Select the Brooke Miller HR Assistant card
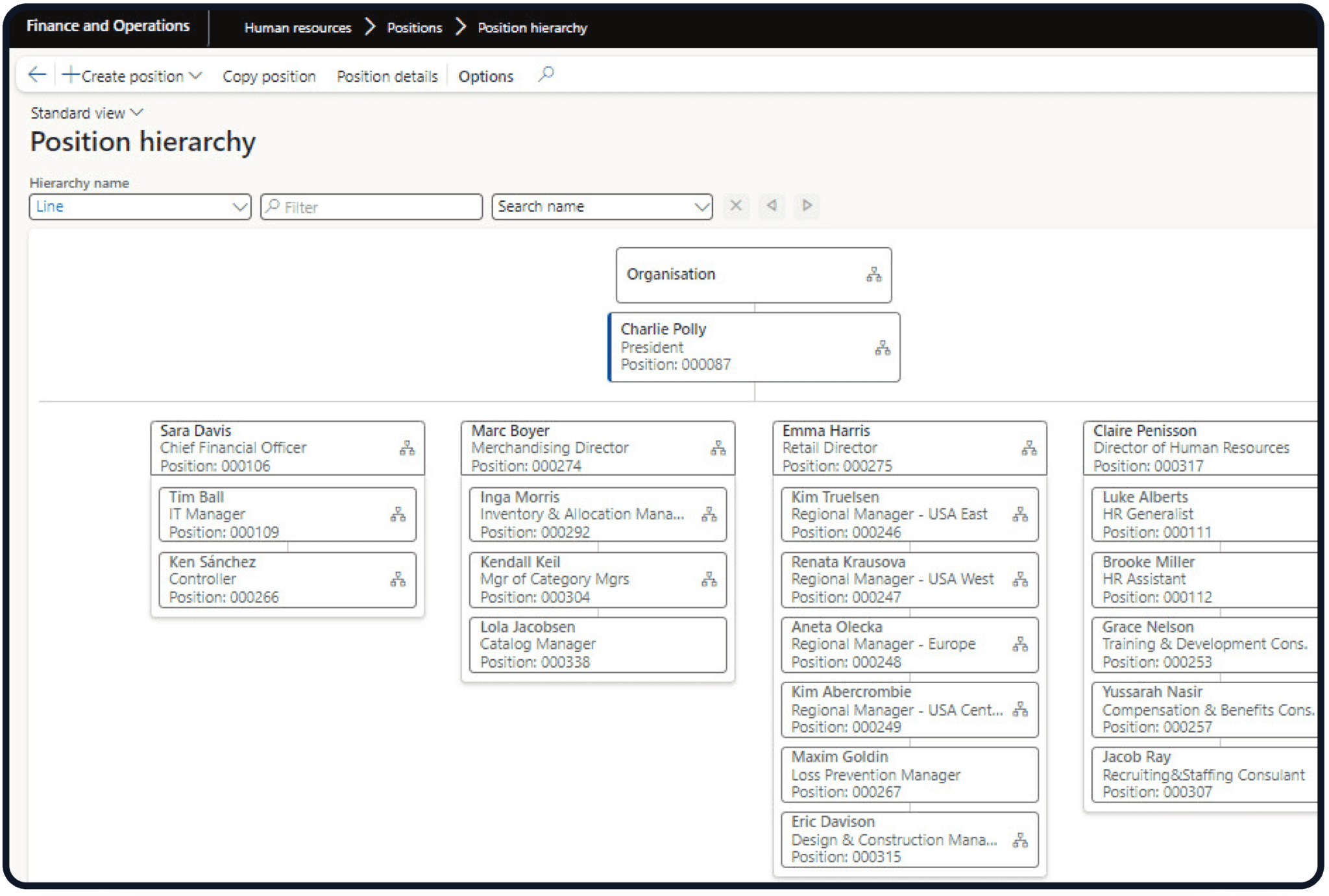The width and height of the screenshot is (1329, 896). tap(1204, 579)
